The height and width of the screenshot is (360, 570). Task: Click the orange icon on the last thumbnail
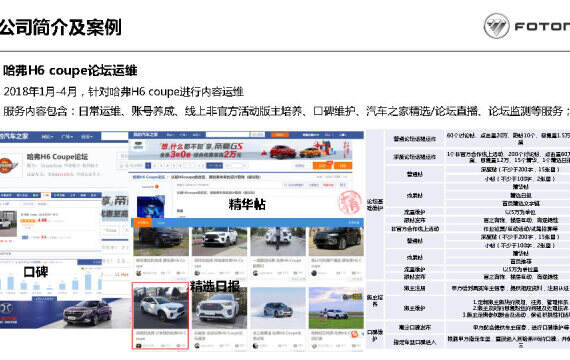(355, 334)
